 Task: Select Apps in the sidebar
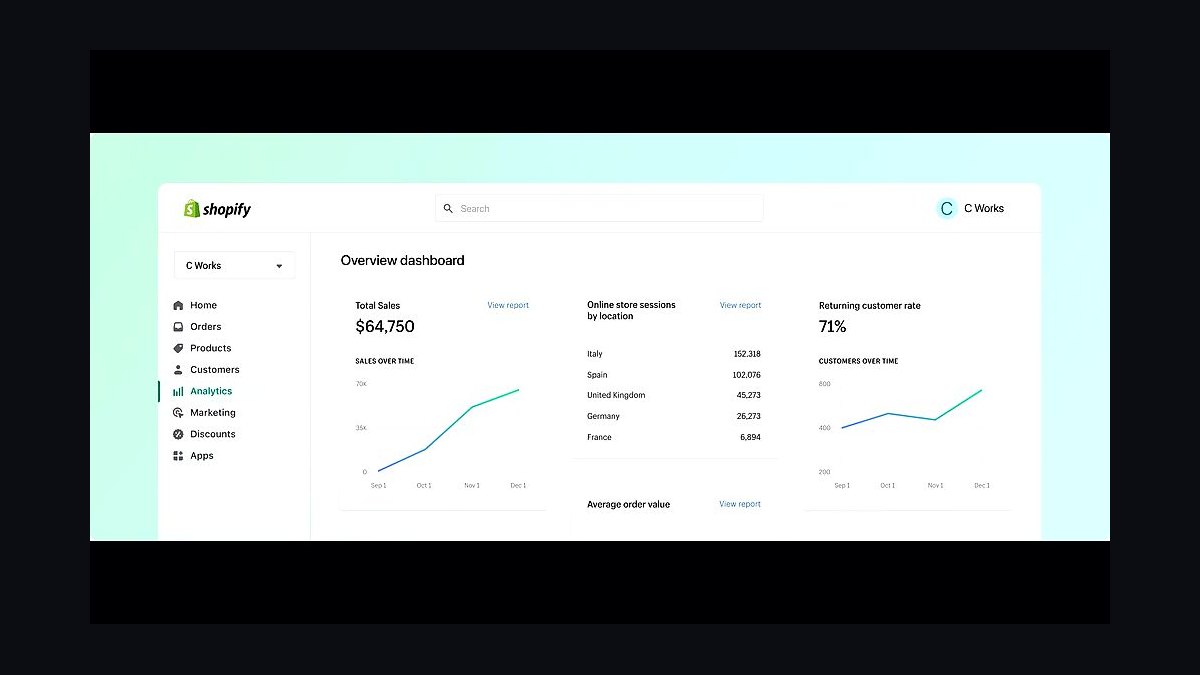point(202,456)
